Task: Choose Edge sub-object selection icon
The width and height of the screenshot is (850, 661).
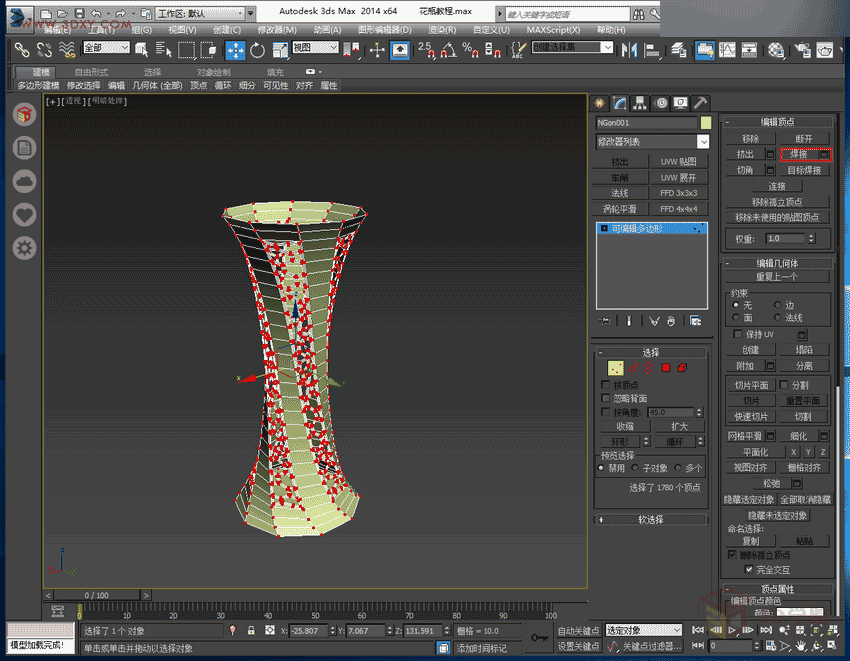Action: (633, 368)
